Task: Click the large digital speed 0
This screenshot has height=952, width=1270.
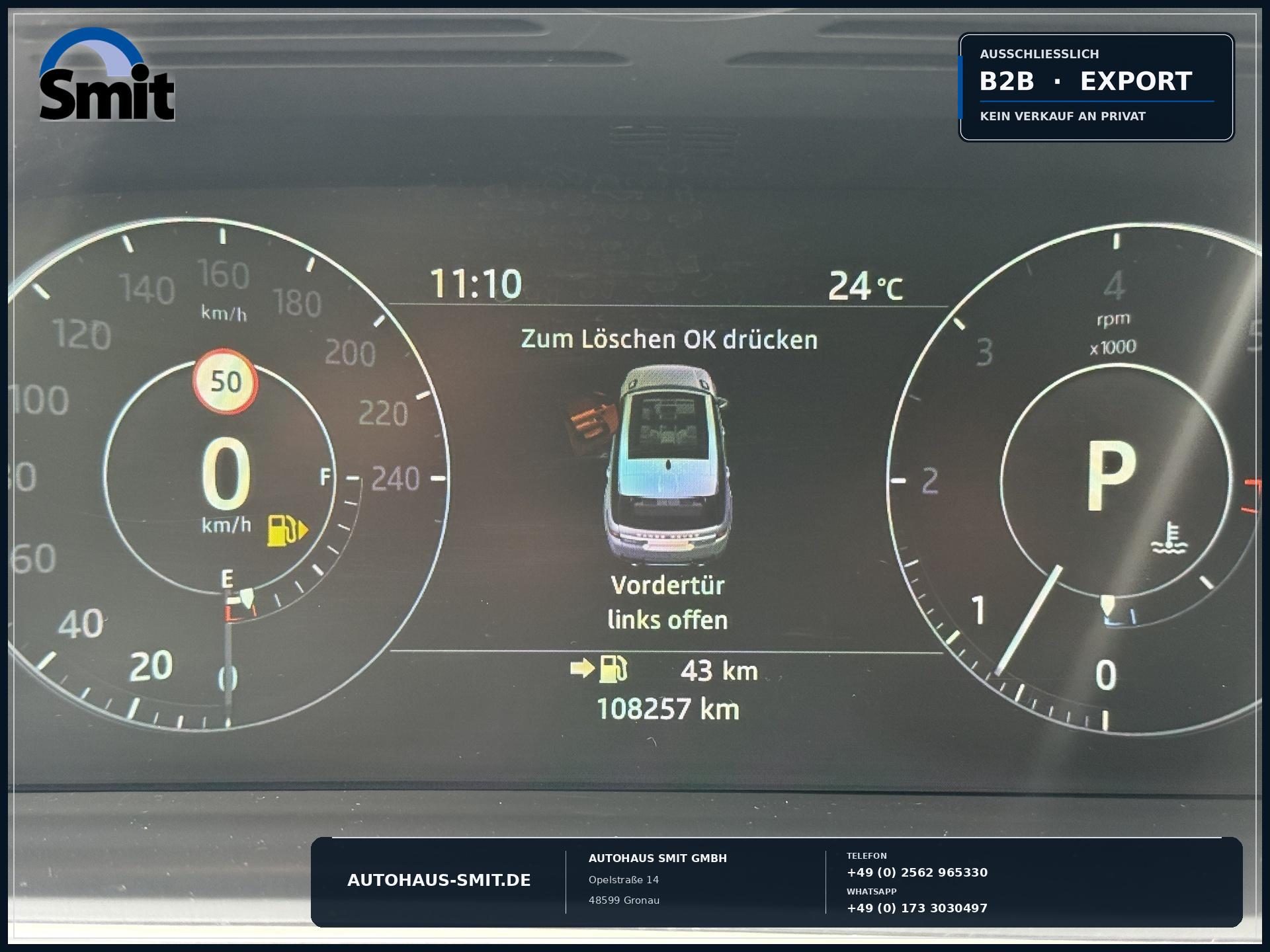Action: (x=226, y=473)
